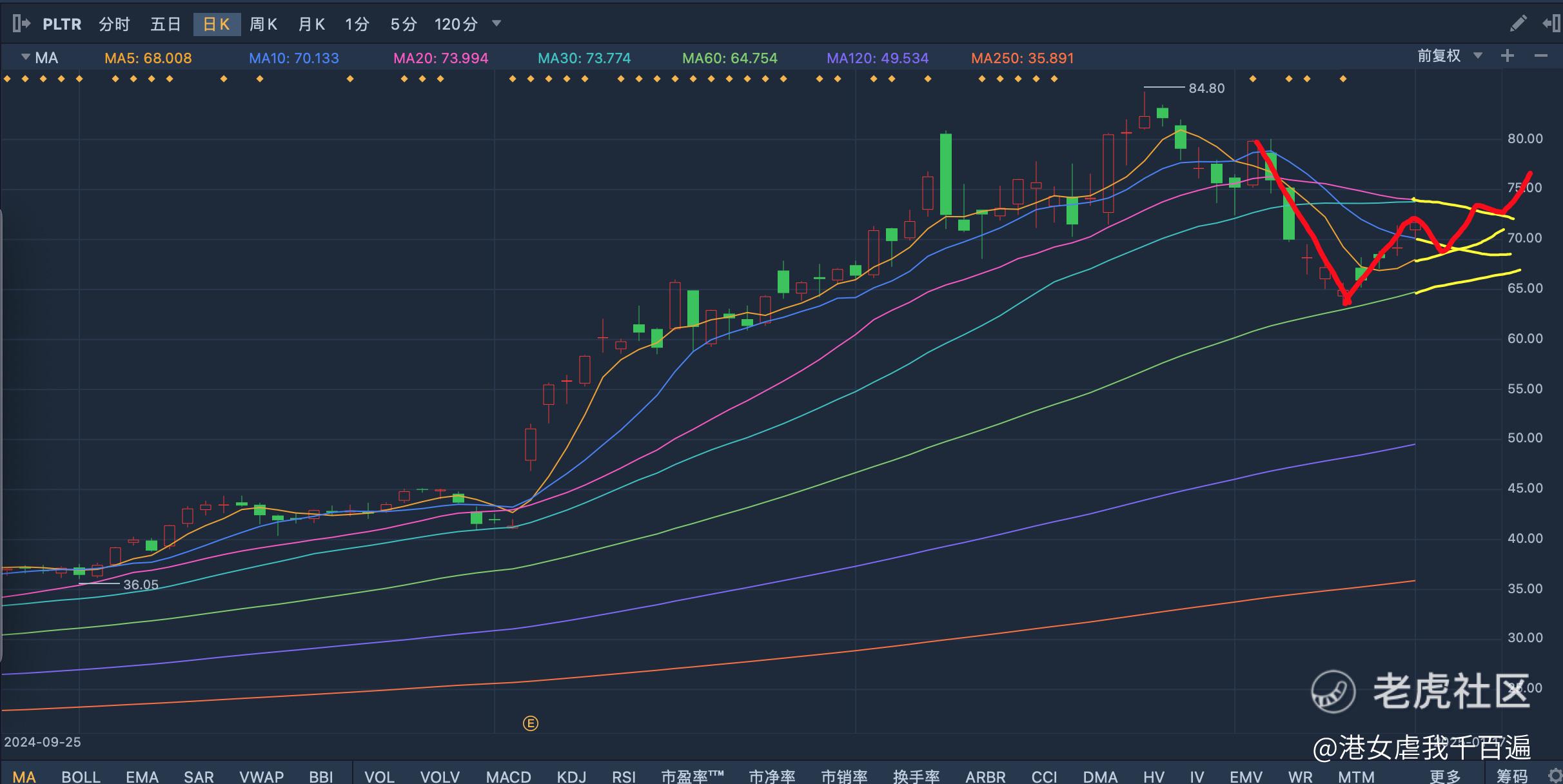Click the MA120: 49.534 label

(x=878, y=58)
